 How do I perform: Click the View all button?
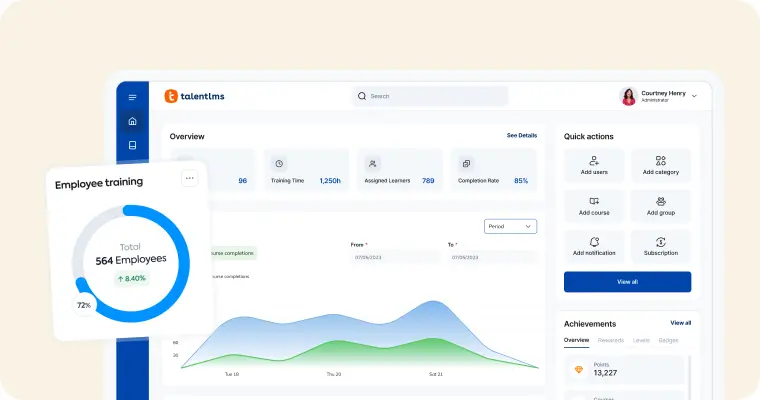(x=627, y=282)
